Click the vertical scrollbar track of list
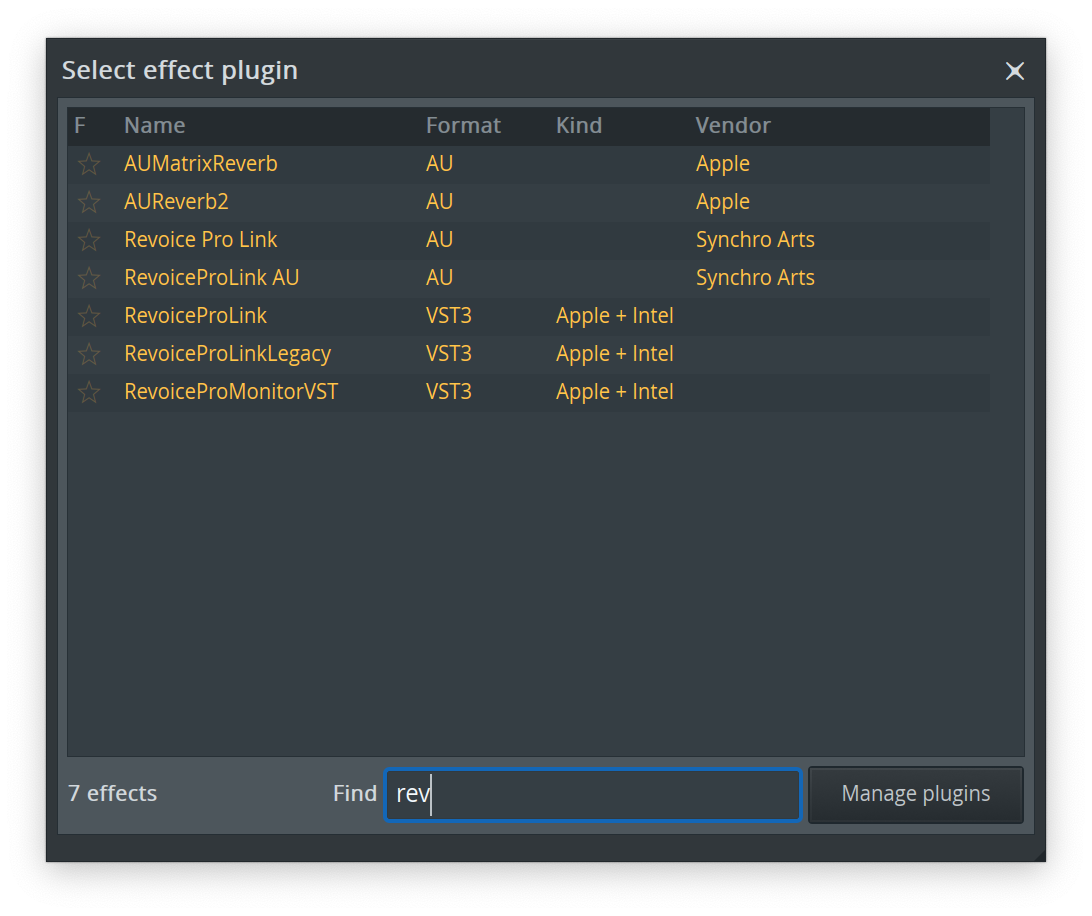This screenshot has width=1092, height=916. coord(1006,430)
